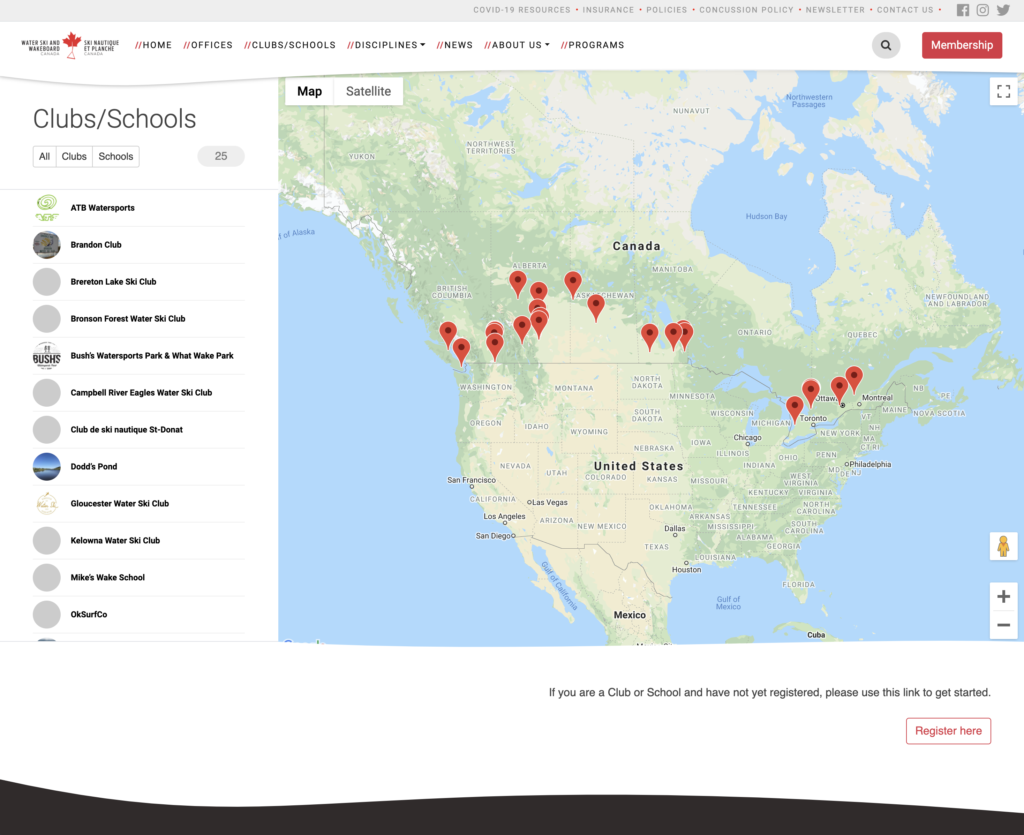Filter list to Schools only

point(116,157)
